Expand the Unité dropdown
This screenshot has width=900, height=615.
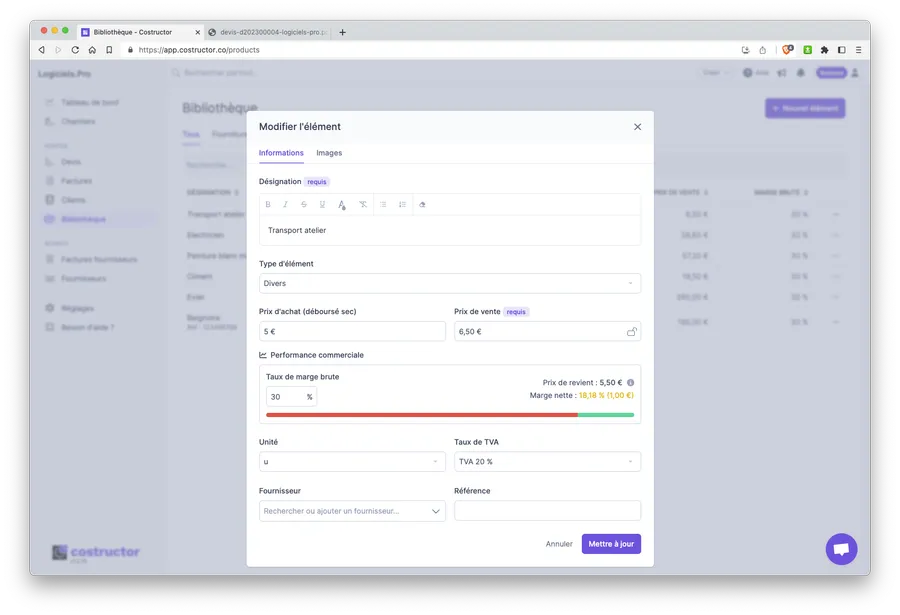(352, 461)
